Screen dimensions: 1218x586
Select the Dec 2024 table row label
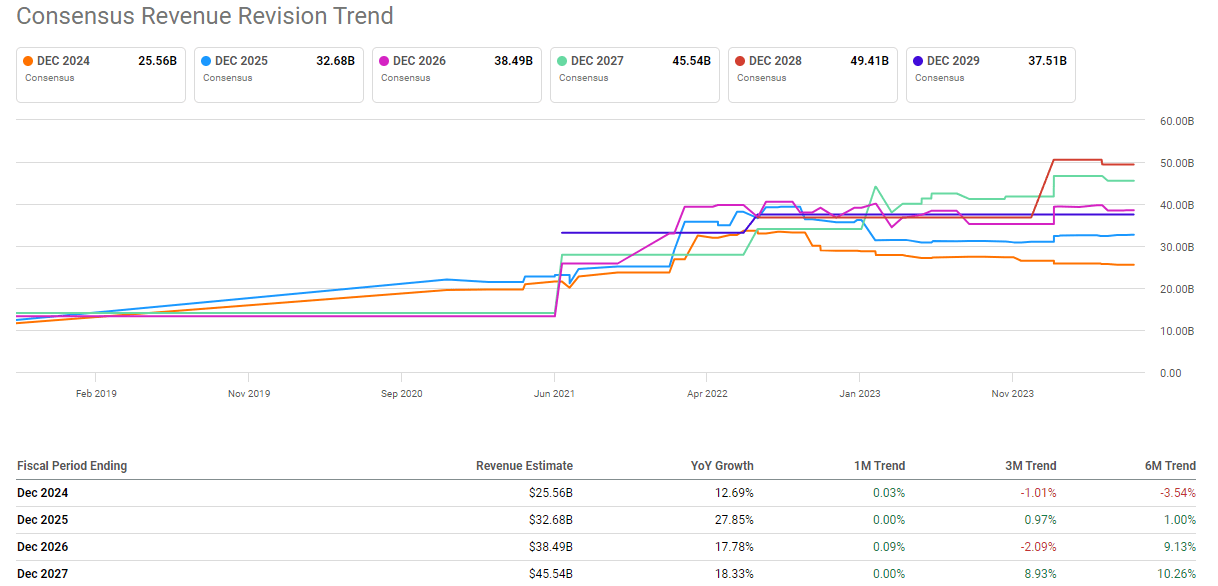tap(43, 492)
